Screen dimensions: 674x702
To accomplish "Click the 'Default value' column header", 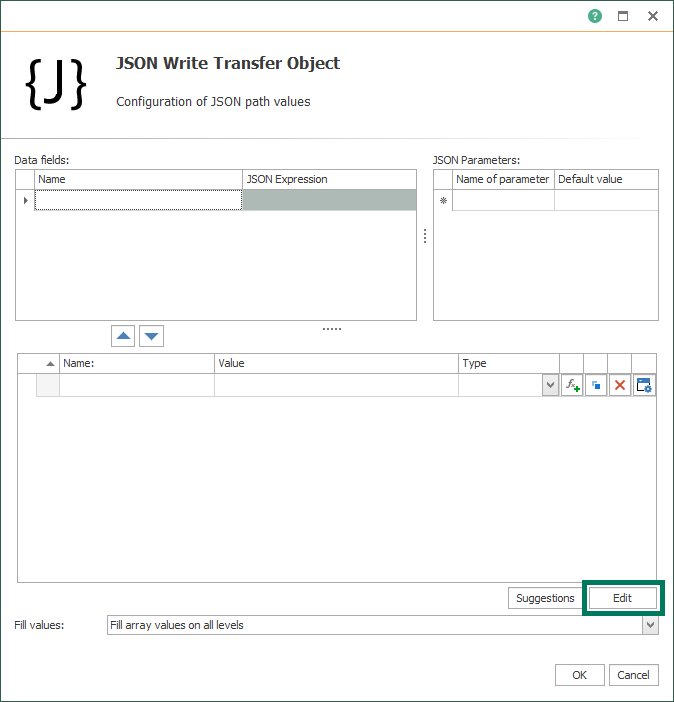I will (x=606, y=180).
